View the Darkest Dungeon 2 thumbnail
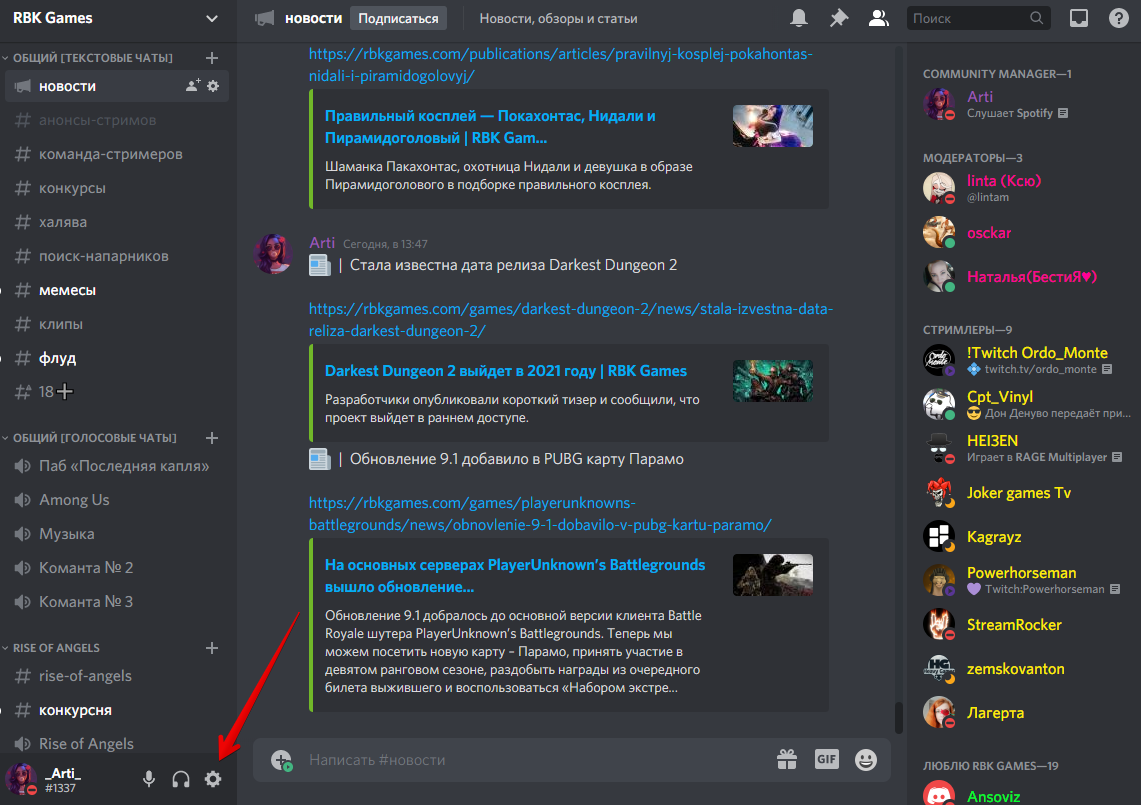Image resolution: width=1141 pixels, height=805 pixels. pos(773,381)
